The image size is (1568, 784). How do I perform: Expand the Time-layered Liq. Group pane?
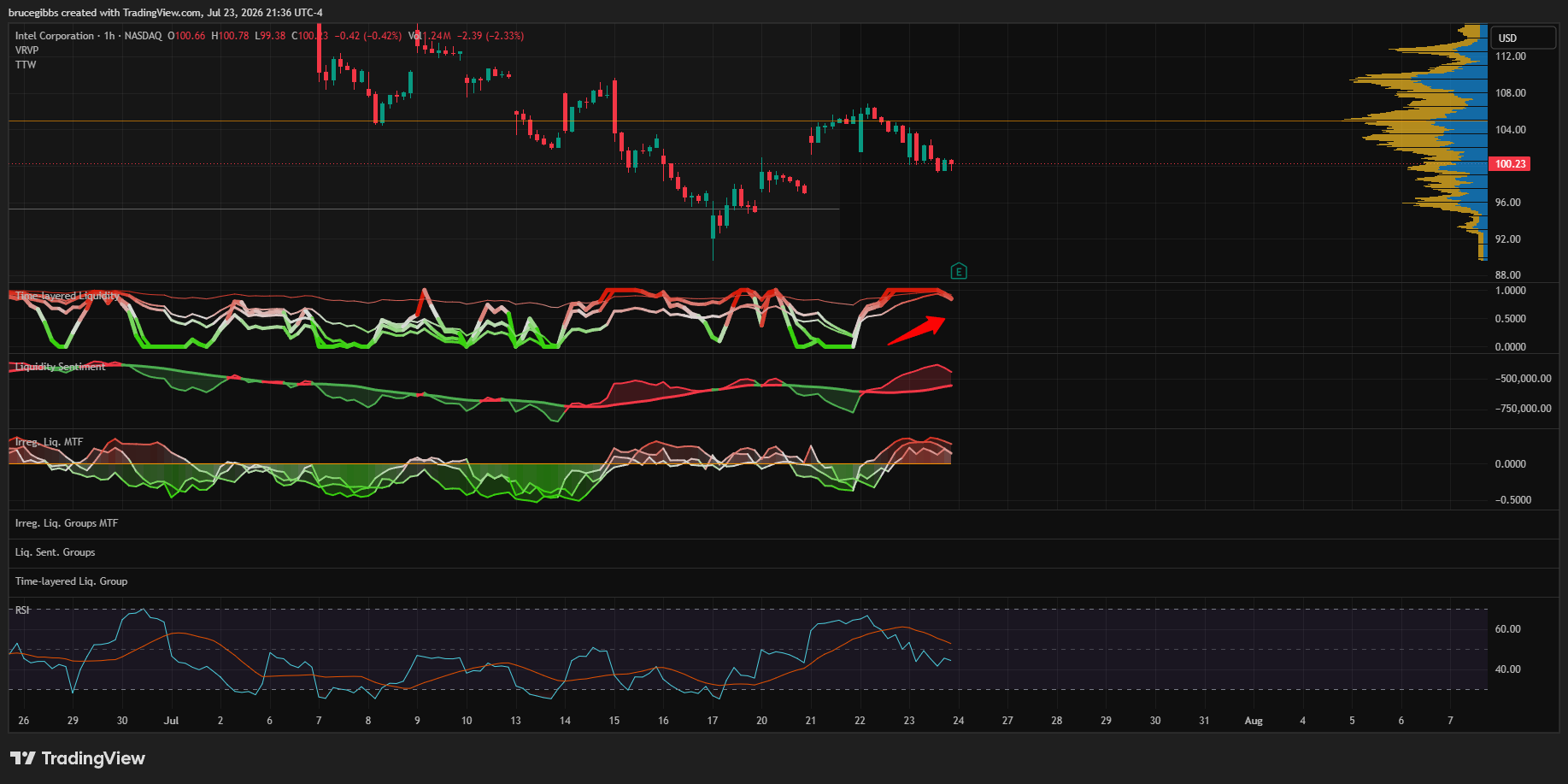[x=71, y=581]
